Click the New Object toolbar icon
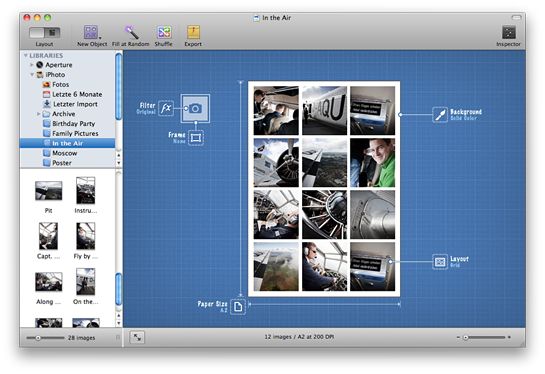The width and height of the screenshot is (545, 374). pyautogui.click(x=91, y=32)
